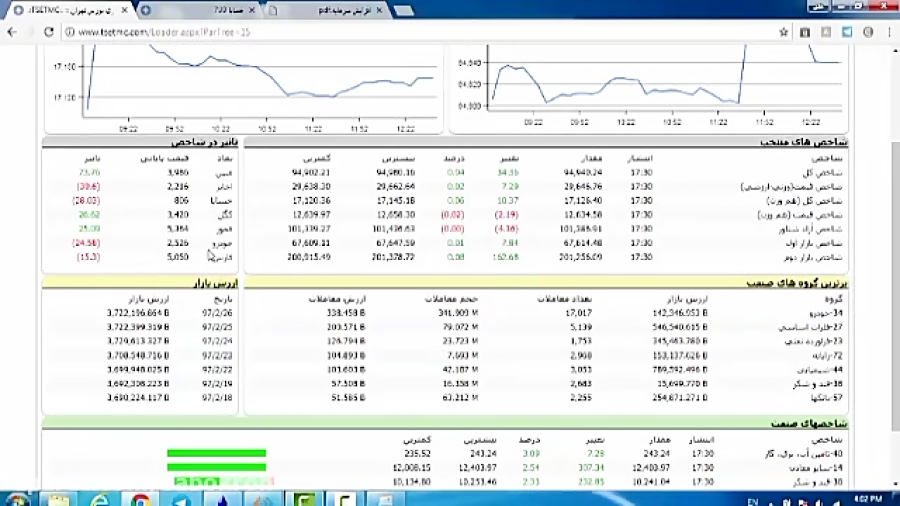900x506 pixels.
Task: Click index value 94,949.24
Action: point(583,172)
